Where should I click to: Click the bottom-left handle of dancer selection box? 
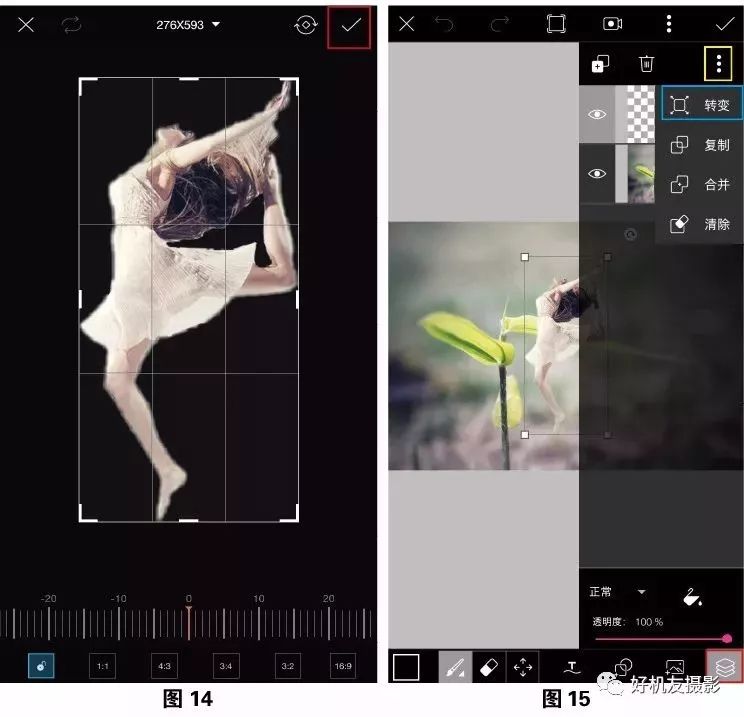pyautogui.click(x=524, y=435)
